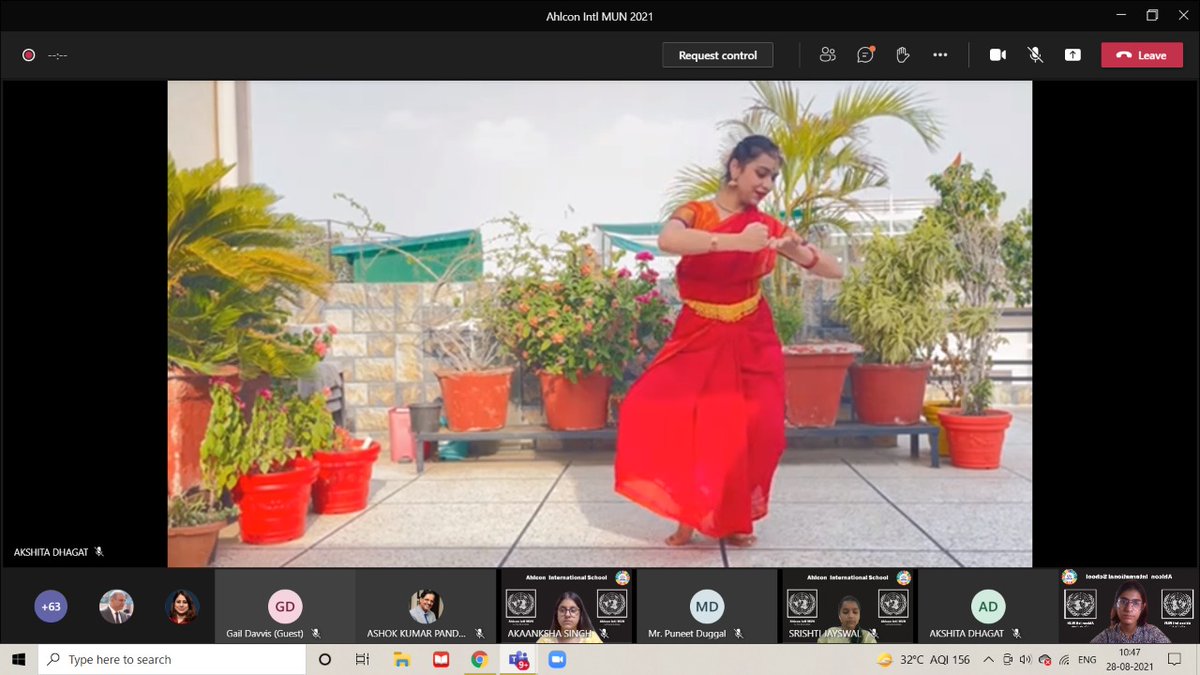Viewport: 1200px width, 675px height.
Task: Click the OneDrive cloud tray icon
Action: (1044, 659)
